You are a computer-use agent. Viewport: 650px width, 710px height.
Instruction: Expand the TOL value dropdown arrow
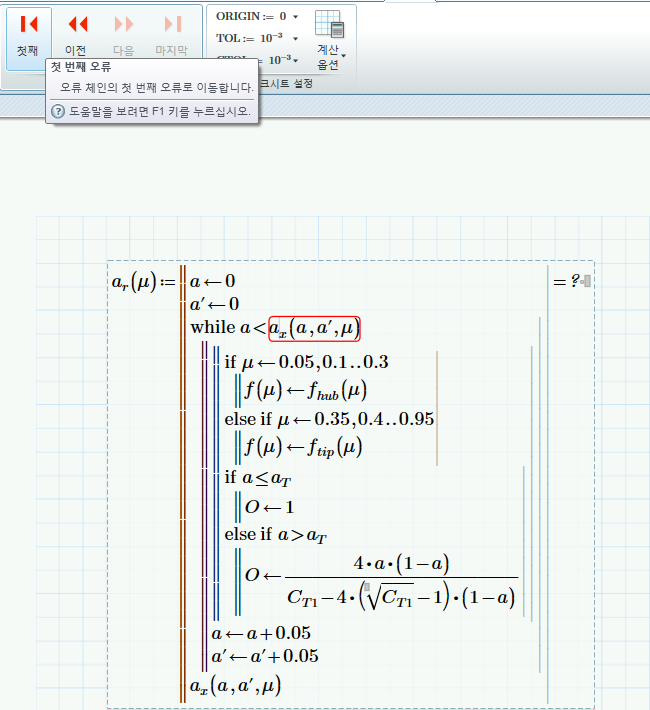295,38
